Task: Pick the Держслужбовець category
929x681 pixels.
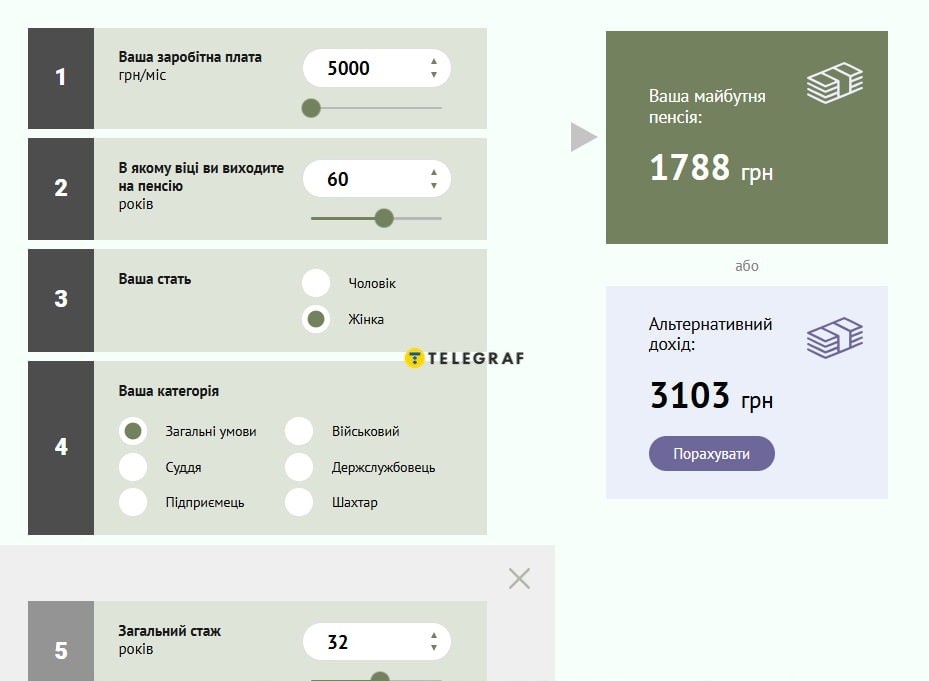Action: pos(299,467)
